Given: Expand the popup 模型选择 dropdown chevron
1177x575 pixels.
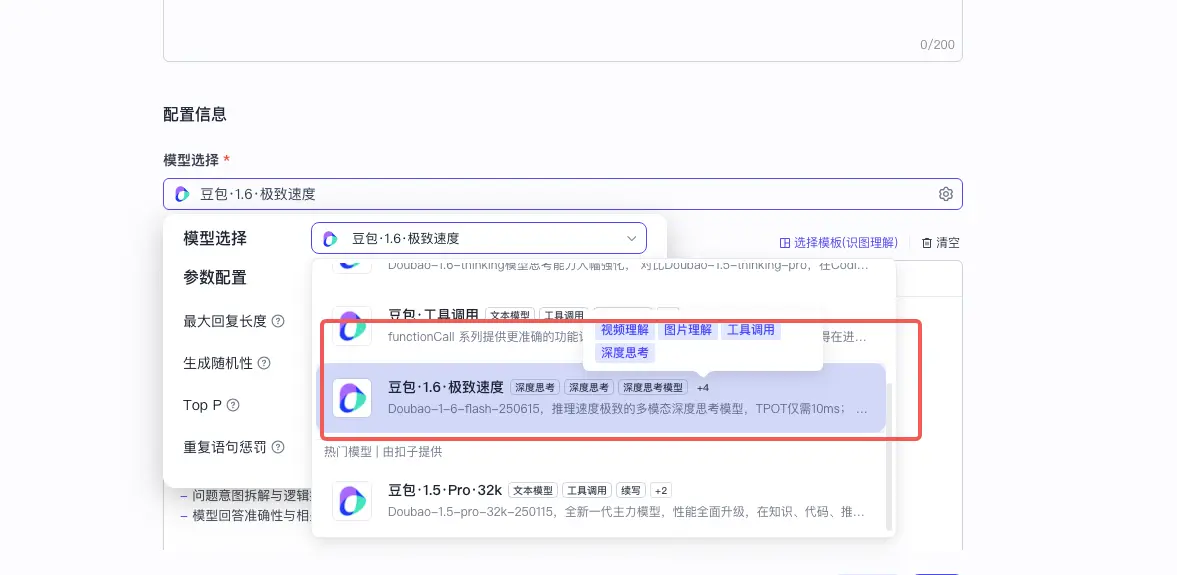Looking at the screenshot, I should click(631, 239).
